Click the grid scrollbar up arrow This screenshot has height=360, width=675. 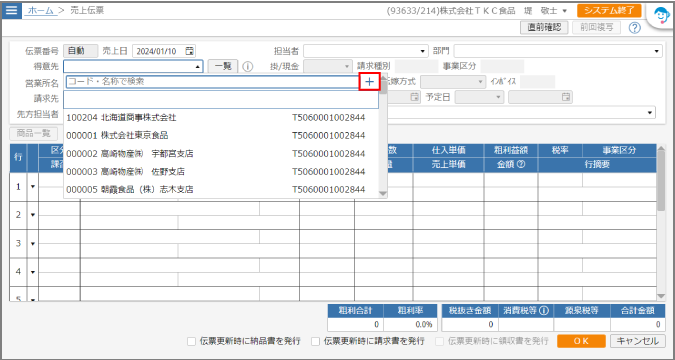(x=661, y=149)
